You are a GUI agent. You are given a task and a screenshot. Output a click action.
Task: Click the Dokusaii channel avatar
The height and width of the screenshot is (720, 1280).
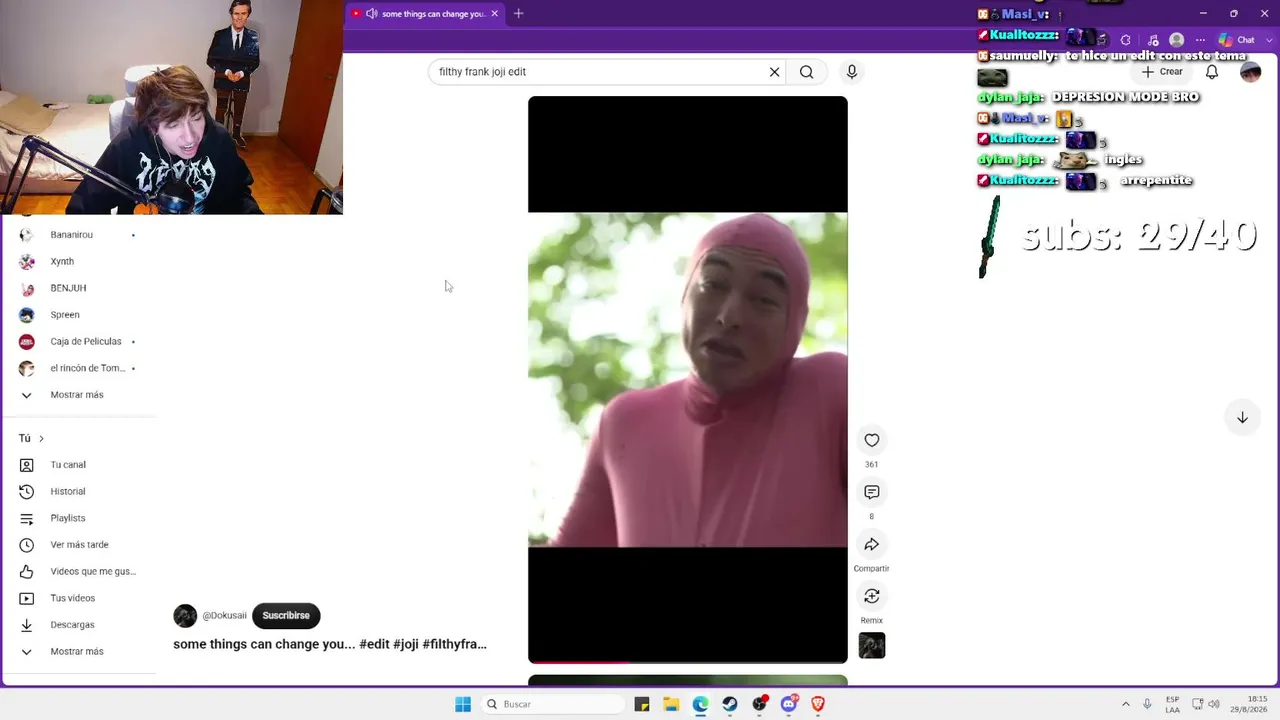tap(185, 616)
